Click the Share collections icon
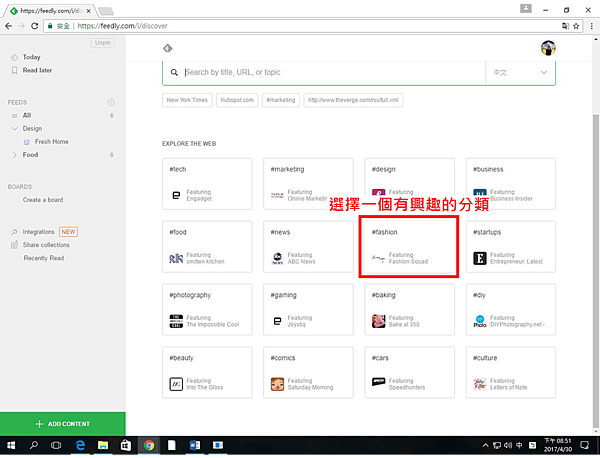Viewport: 600px width, 458px height. click(x=14, y=245)
